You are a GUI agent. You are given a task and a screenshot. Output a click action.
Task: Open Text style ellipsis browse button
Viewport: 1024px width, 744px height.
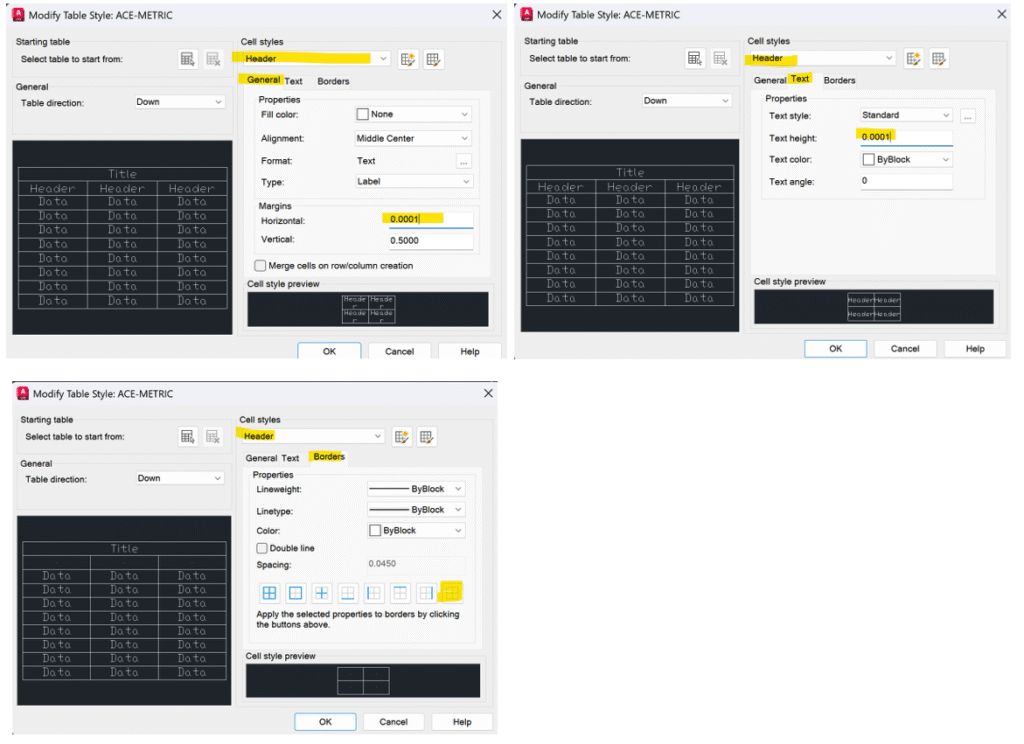(968, 116)
